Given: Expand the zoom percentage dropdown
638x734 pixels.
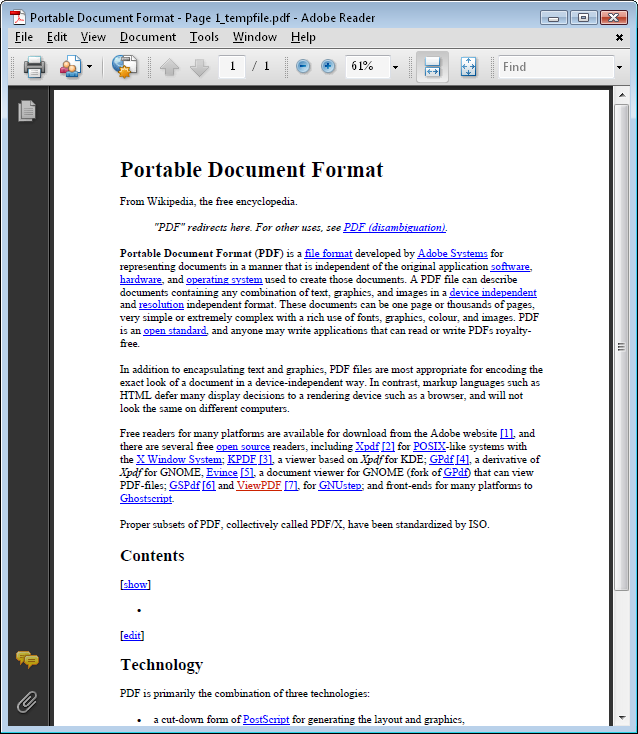Looking at the screenshot, I should tap(395, 67).
